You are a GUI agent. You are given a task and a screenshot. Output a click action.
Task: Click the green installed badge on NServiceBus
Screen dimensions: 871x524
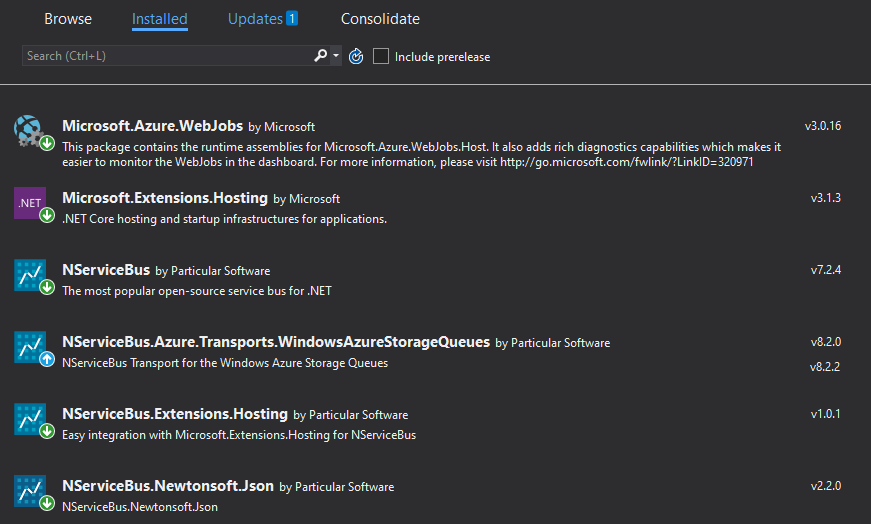click(x=47, y=287)
